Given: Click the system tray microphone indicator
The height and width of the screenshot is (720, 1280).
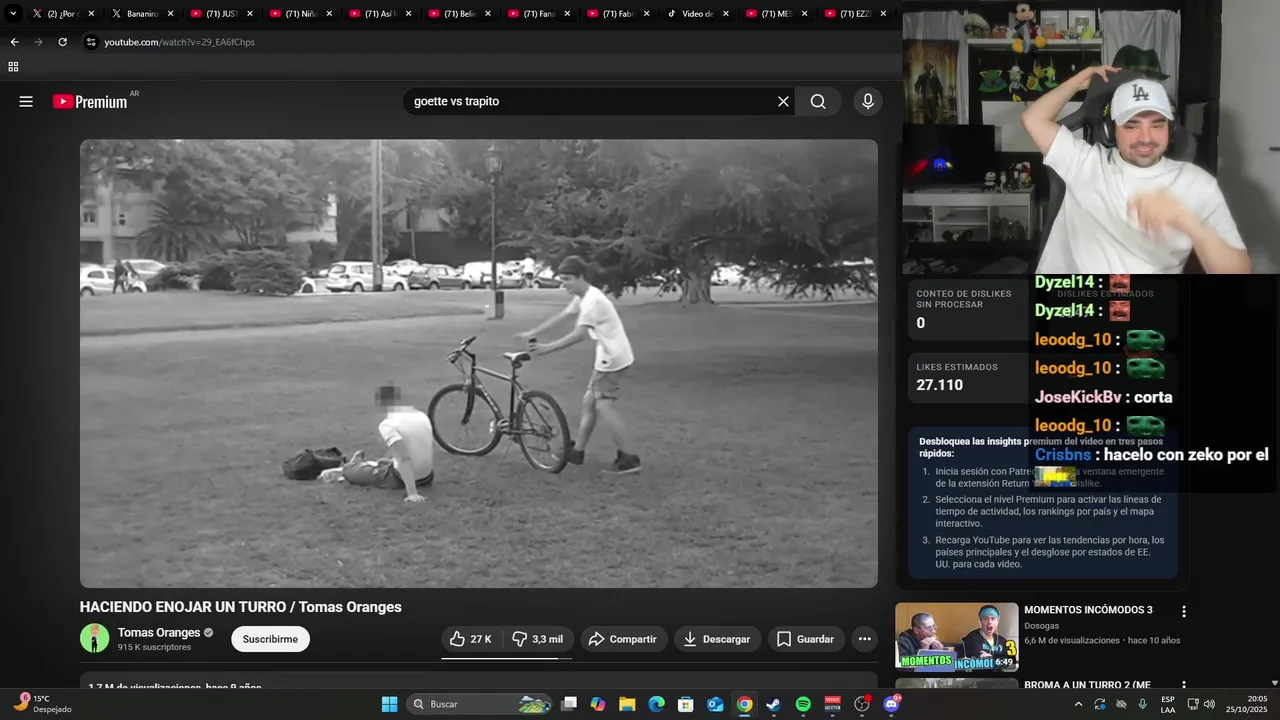Looking at the screenshot, I should 1143,704.
